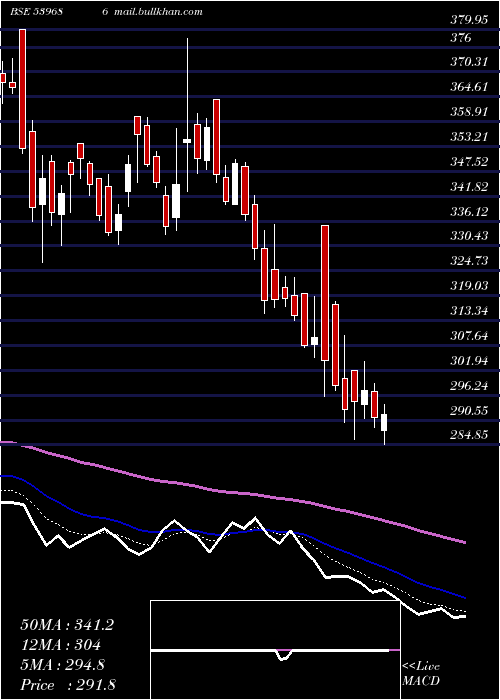The width and height of the screenshot is (500, 700).
Task: Click the 353.21 price level label
Action: (469, 137)
